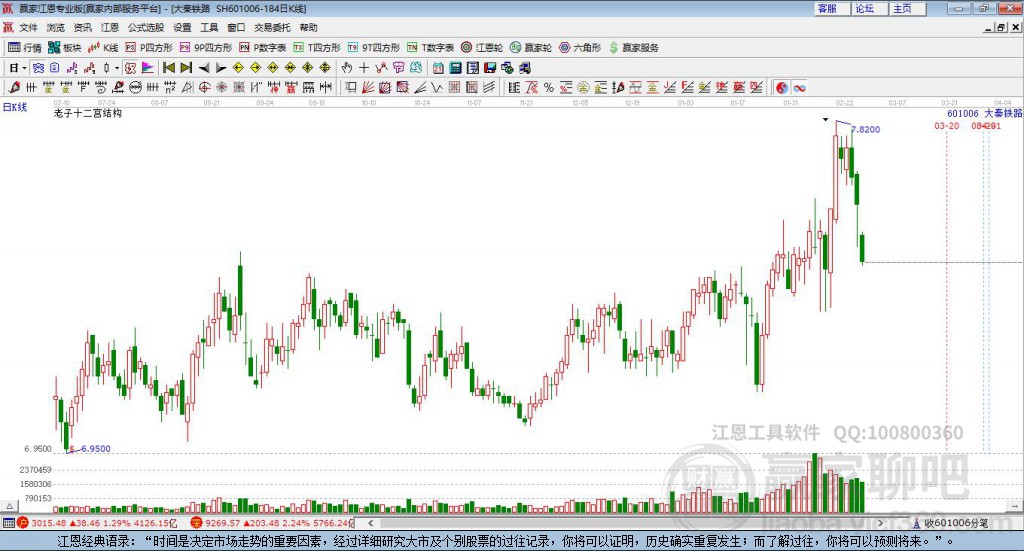Click the gold coin 金 circle icon

[583, 87]
